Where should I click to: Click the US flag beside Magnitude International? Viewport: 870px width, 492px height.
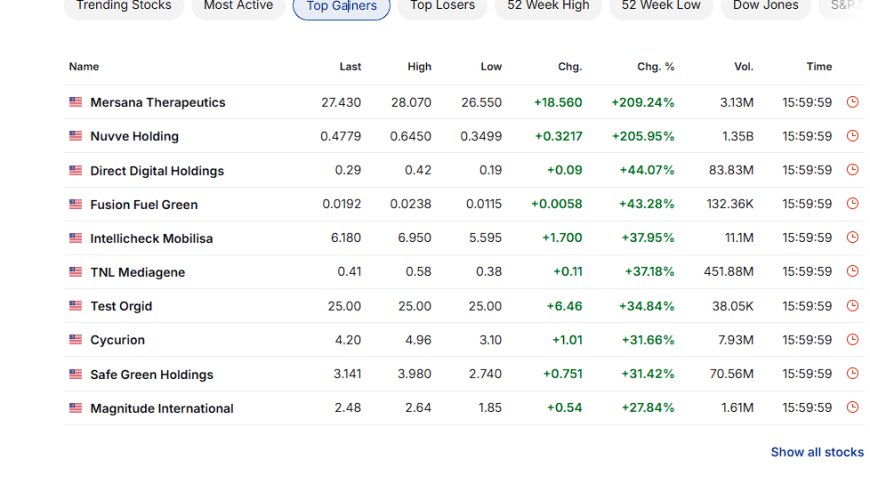pyautogui.click(x=75, y=408)
